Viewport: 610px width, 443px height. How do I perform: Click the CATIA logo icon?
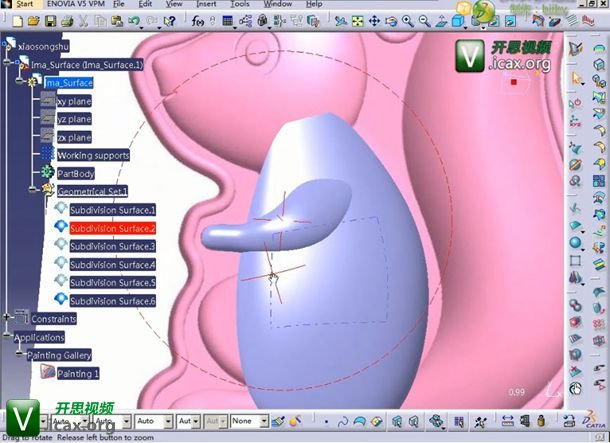tap(594, 420)
